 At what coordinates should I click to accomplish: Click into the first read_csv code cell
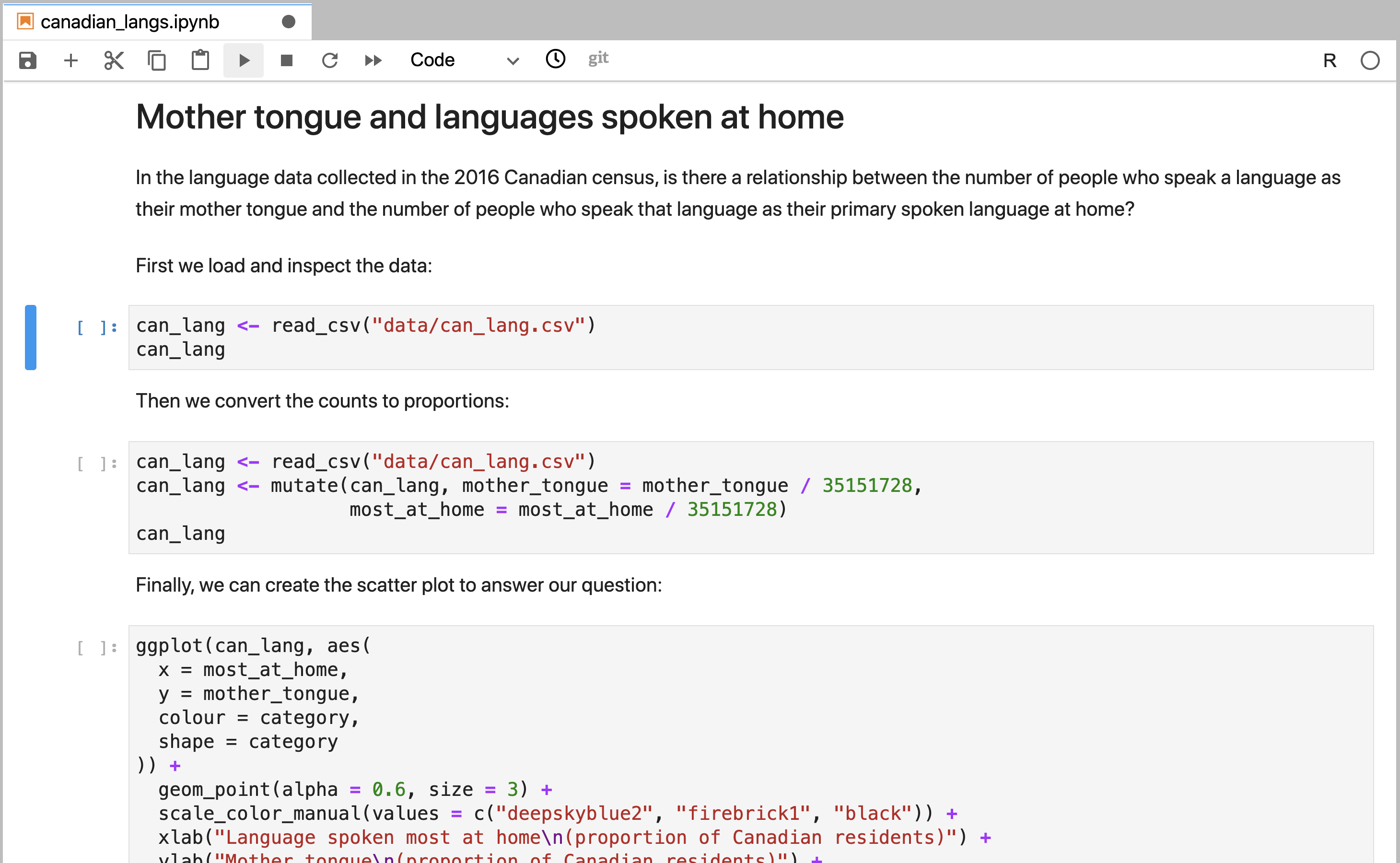point(750,338)
